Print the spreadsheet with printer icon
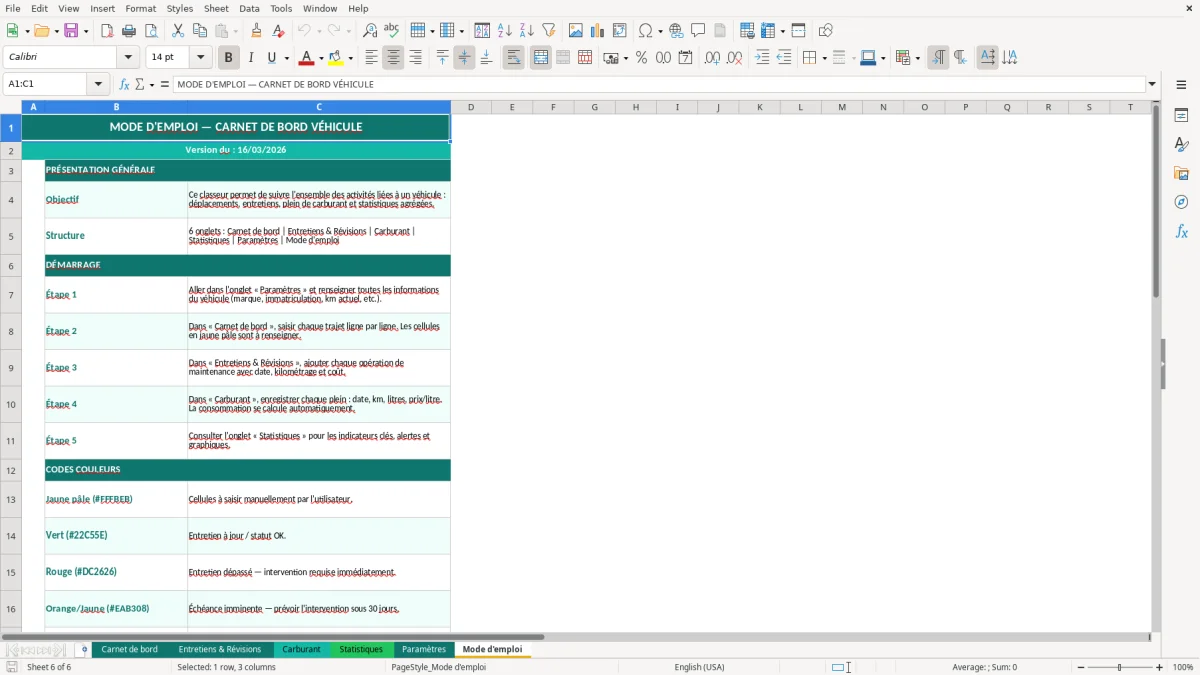 coord(128,31)
